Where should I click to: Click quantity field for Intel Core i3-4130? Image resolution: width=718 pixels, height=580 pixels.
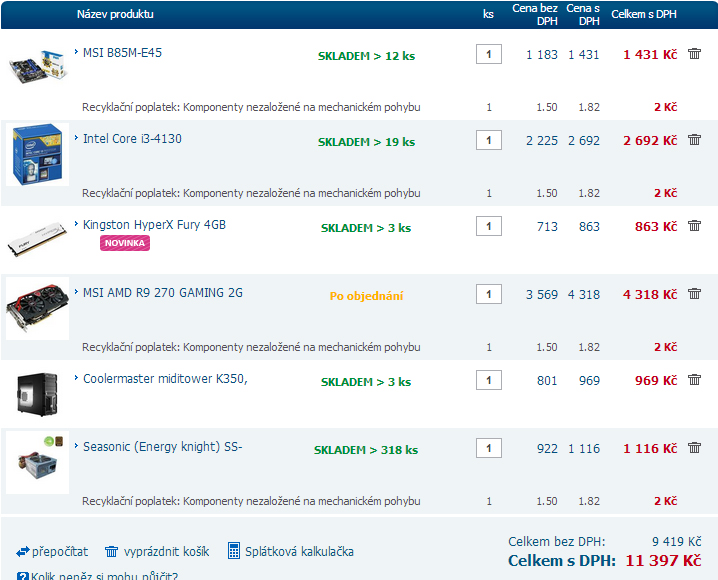click(489, 140)
